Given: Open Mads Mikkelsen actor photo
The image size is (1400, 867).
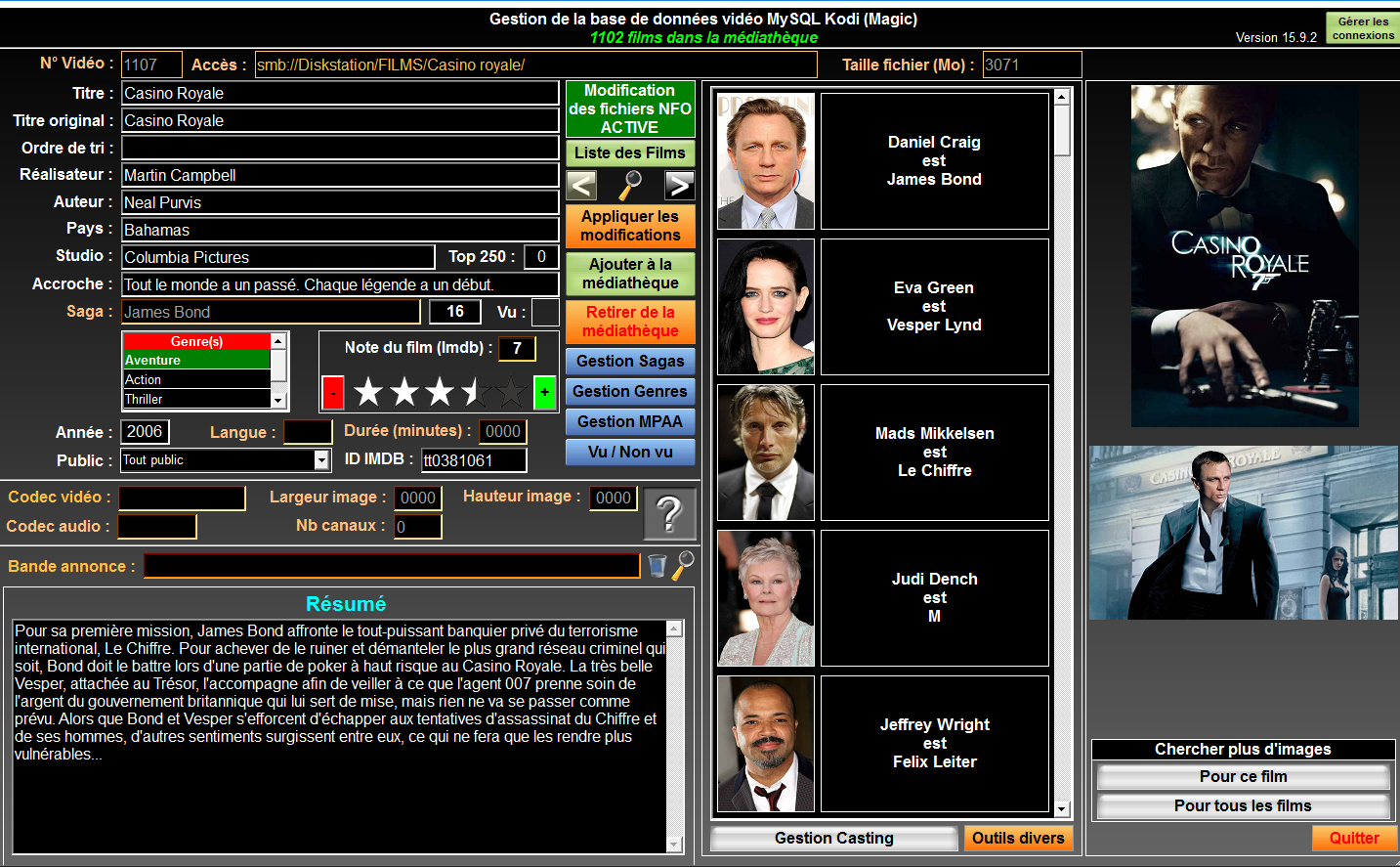Looking at the screenshot, I should 766,453.
